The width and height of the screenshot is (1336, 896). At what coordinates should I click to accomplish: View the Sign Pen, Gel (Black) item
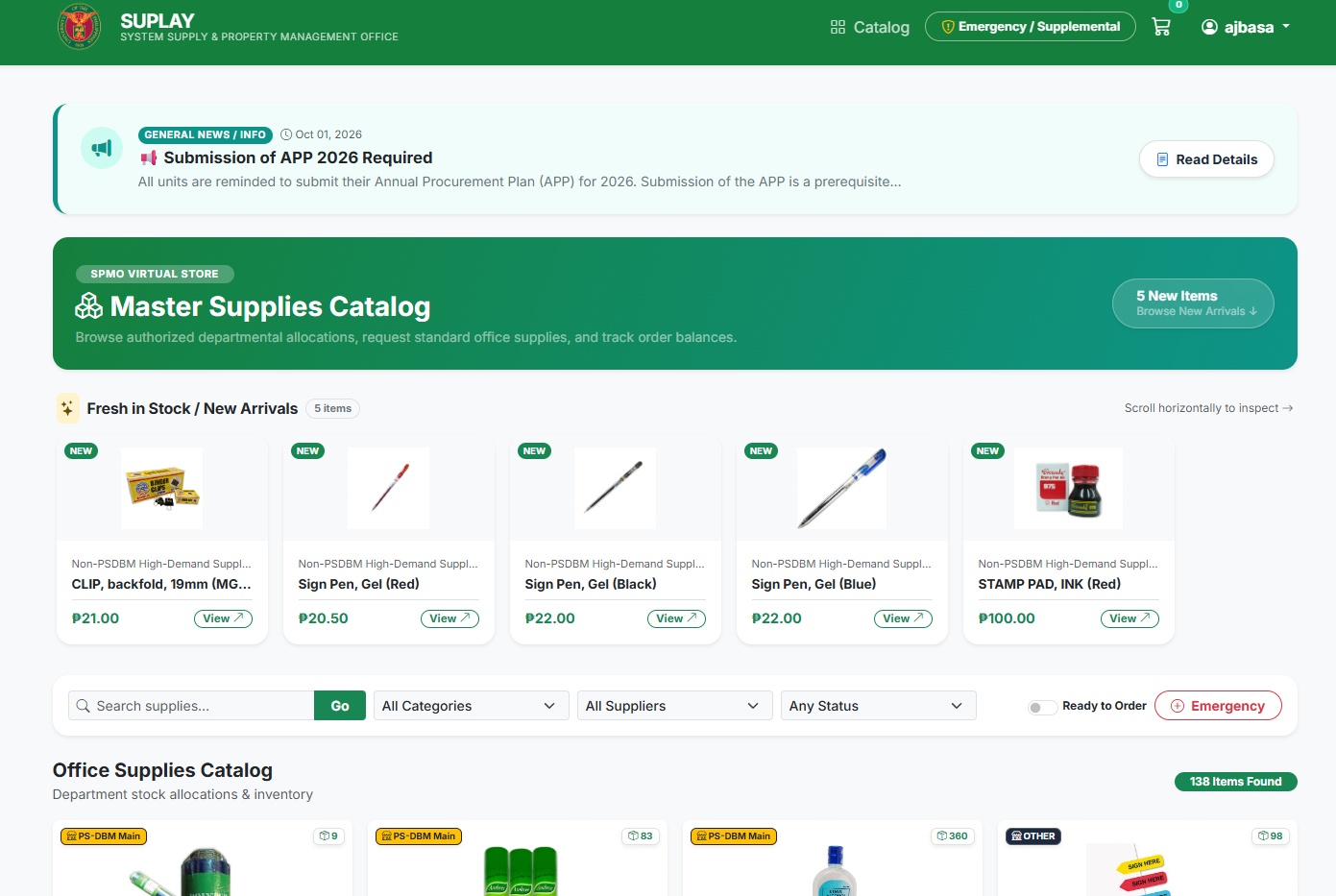(676, 618)
